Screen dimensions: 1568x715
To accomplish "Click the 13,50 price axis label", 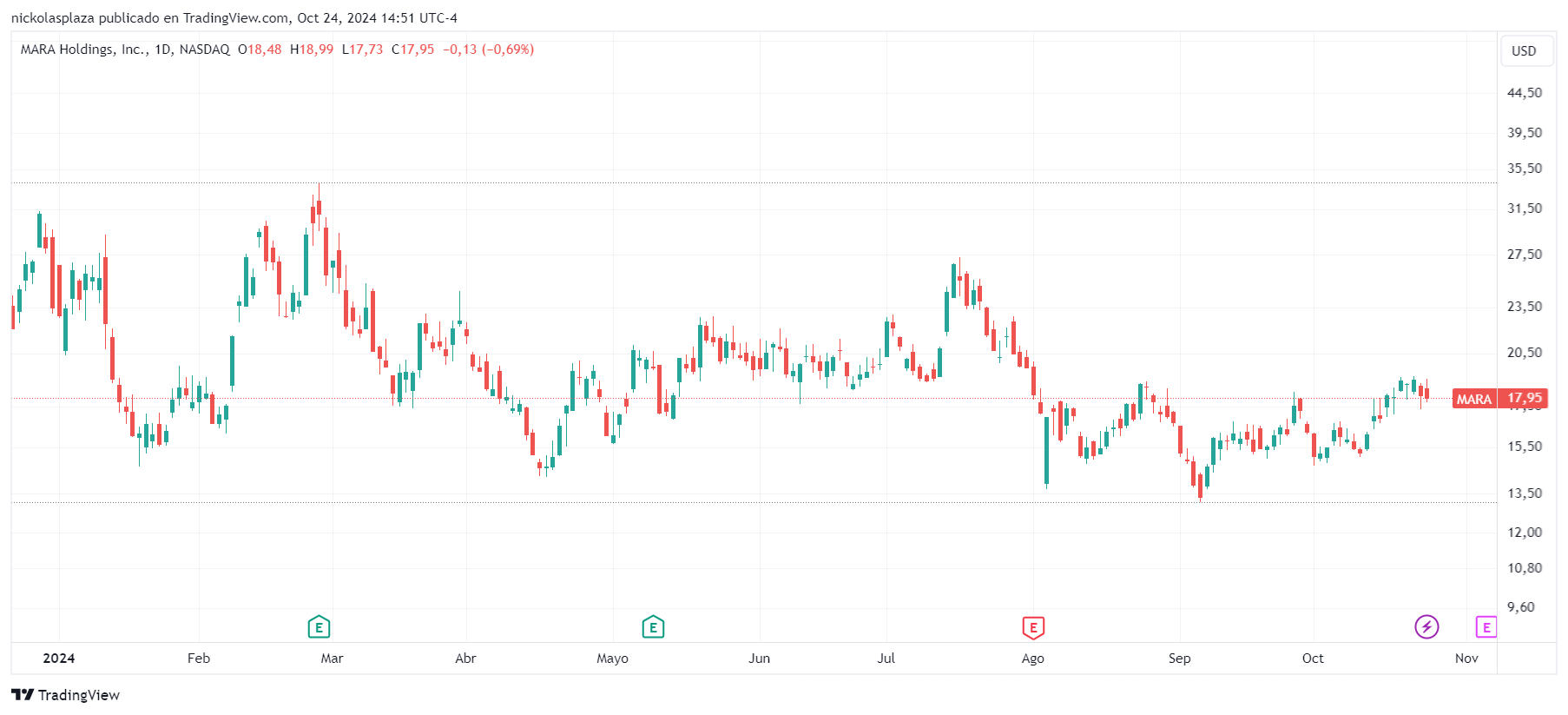I will [1525, 493].
